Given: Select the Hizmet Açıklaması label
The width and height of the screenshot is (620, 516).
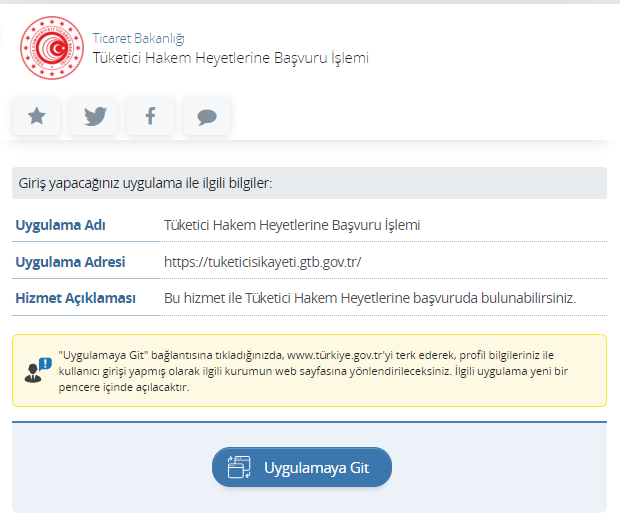Looking at the screenshot, I should click(x=75, y=298).
